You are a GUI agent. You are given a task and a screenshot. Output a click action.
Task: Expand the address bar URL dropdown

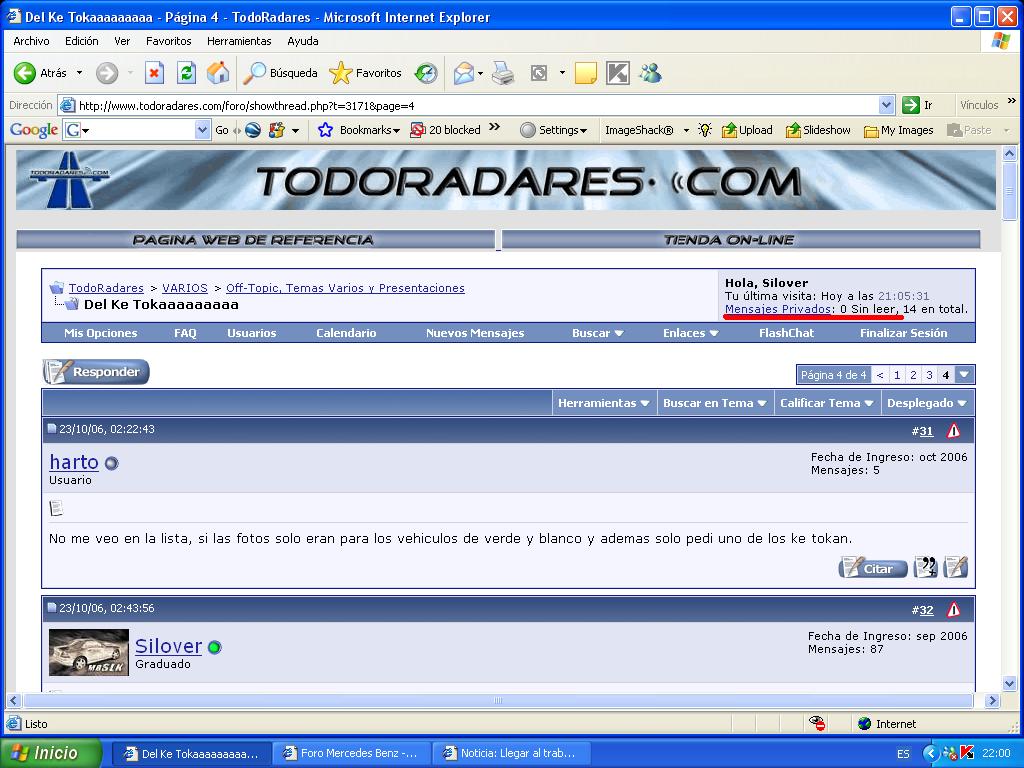(886, 105)
